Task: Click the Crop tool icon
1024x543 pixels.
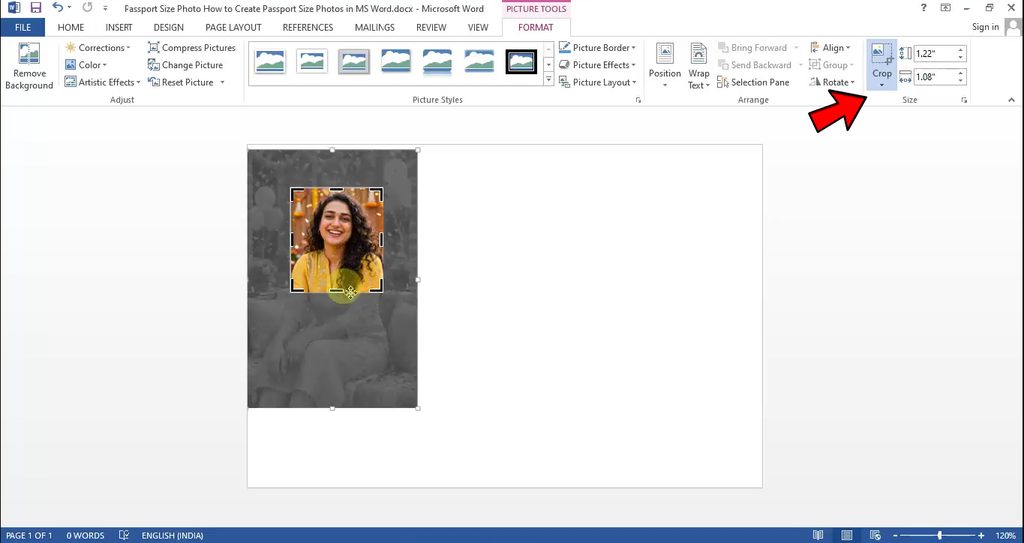Action: [882, 54]
